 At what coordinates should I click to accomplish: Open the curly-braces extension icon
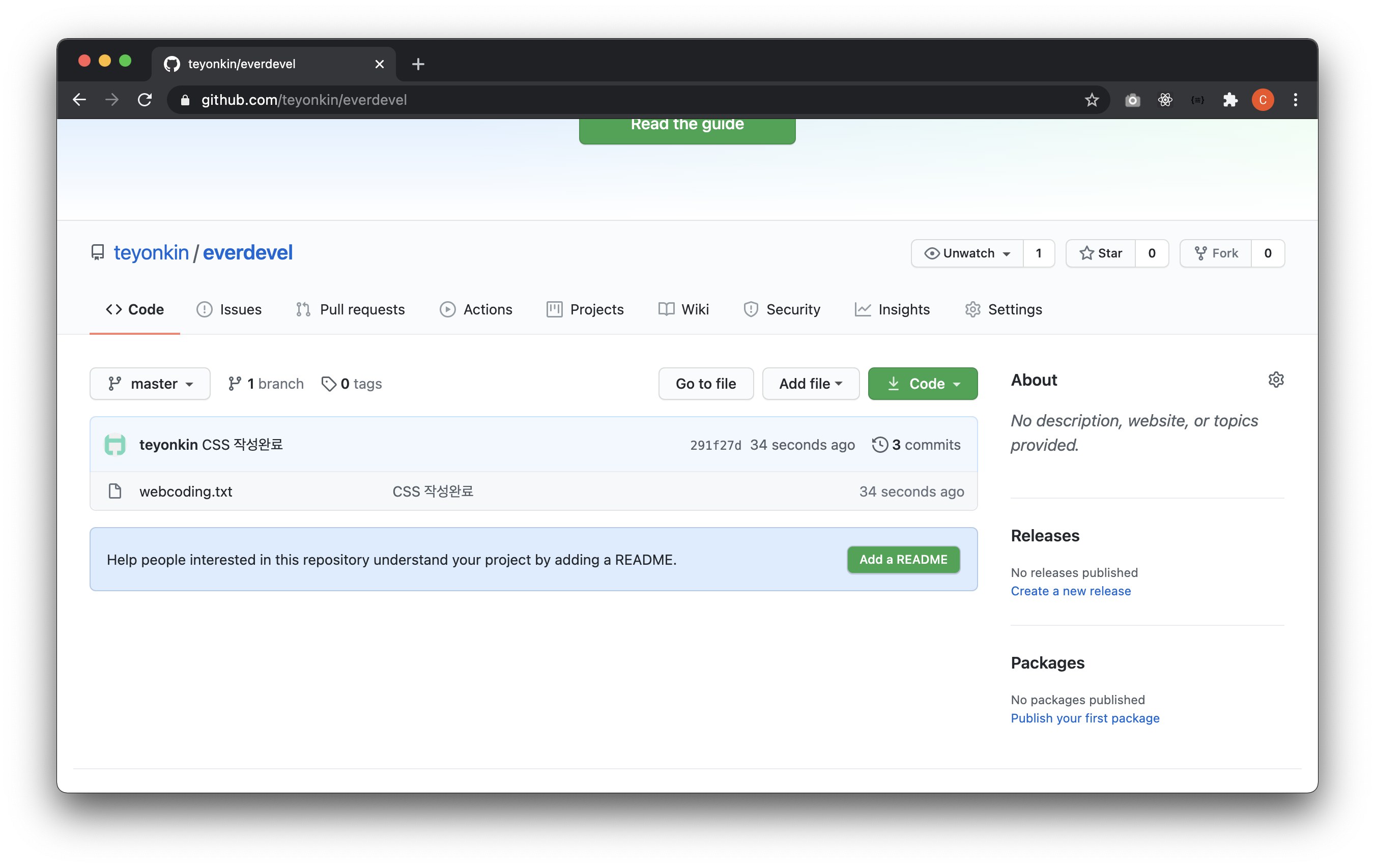[x=1197, y=100]
